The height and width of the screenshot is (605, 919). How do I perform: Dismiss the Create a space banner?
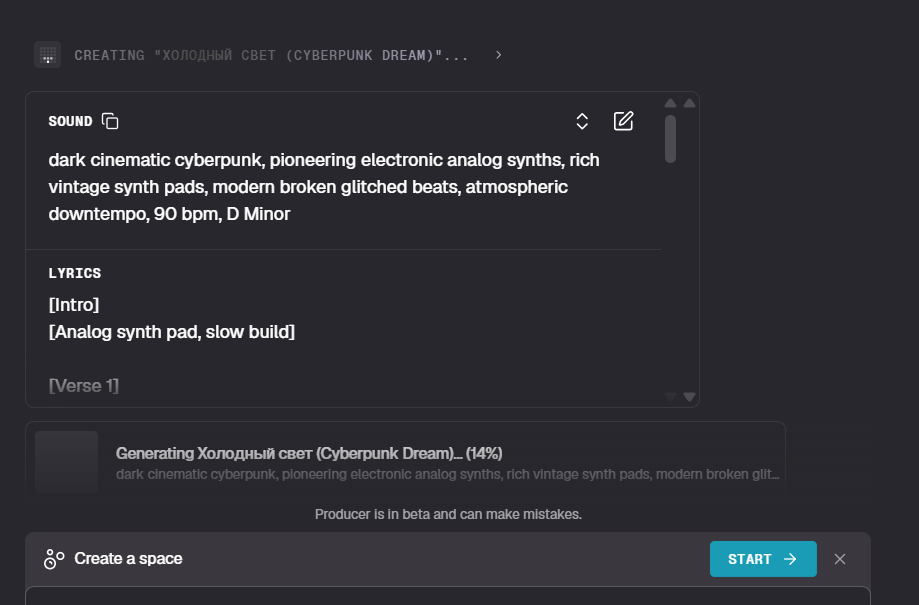tap(840, 559)
